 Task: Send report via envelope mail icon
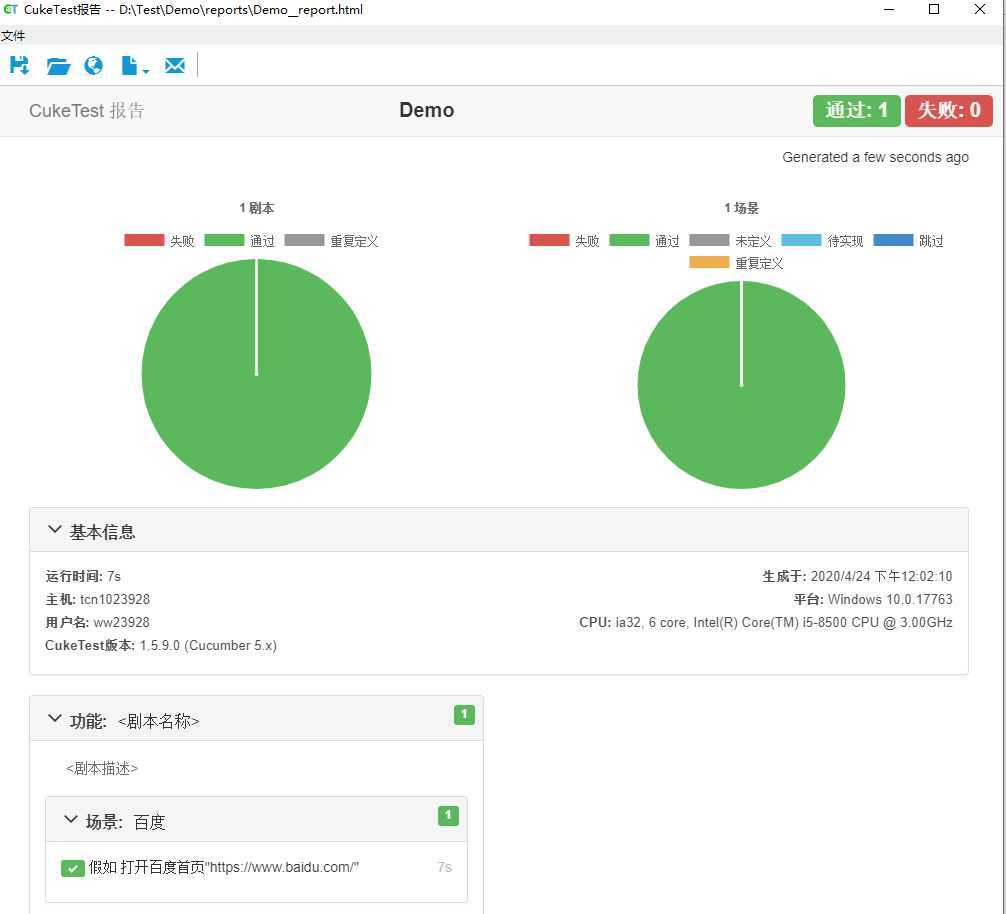pos(175,65)
